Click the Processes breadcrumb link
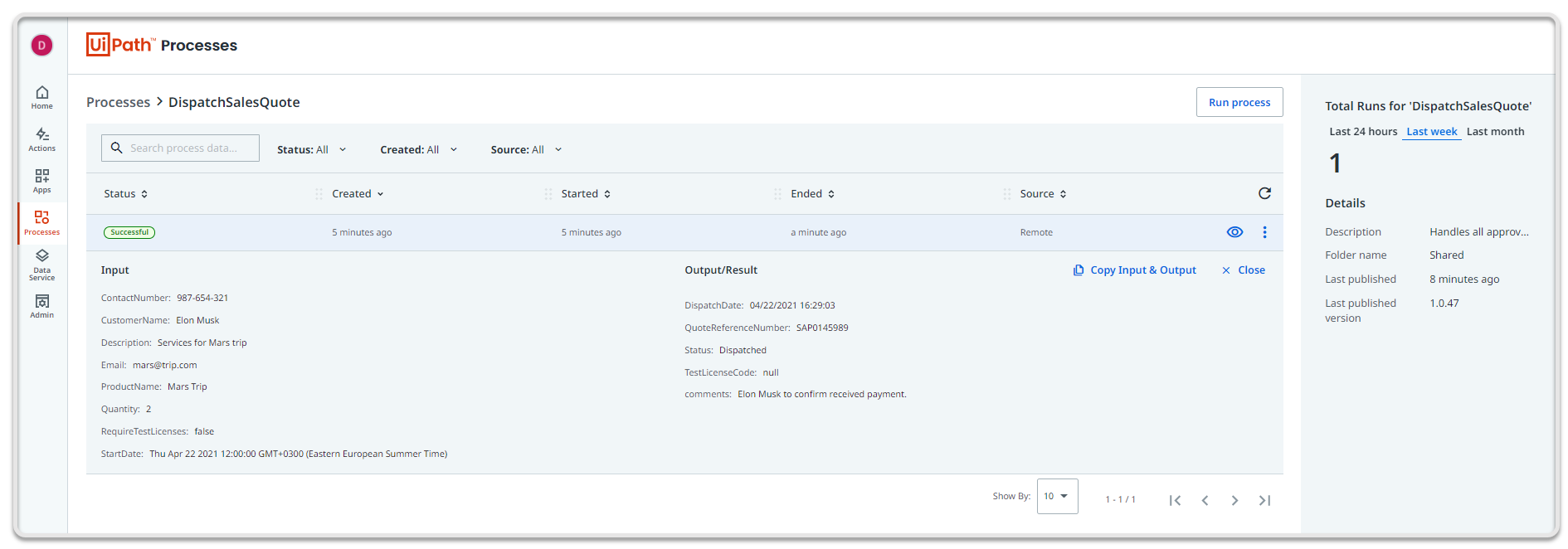Viewport: 1568px width, 549px height. pos(118,102)
